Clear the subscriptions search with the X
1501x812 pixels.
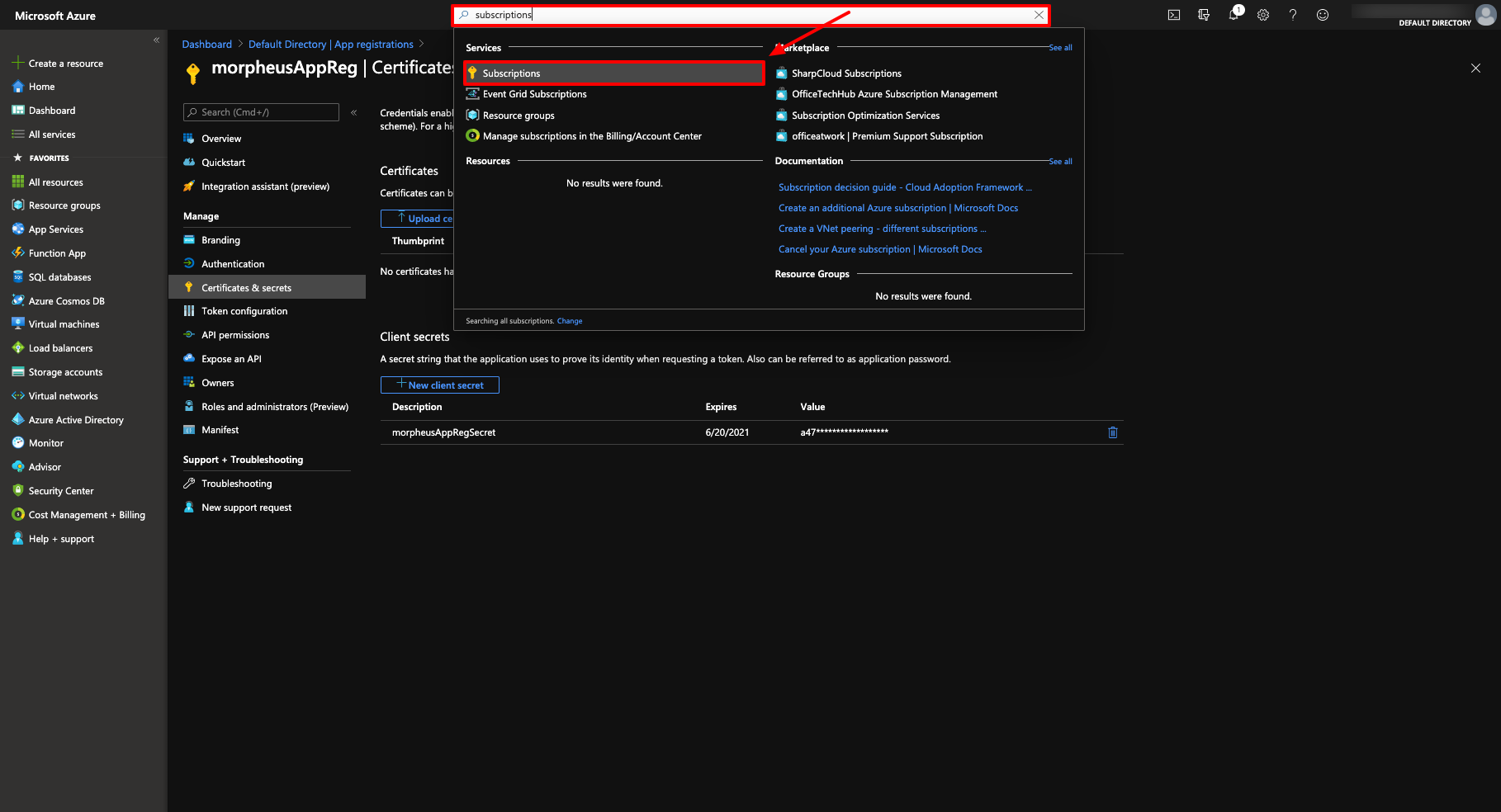point(1039,14)
